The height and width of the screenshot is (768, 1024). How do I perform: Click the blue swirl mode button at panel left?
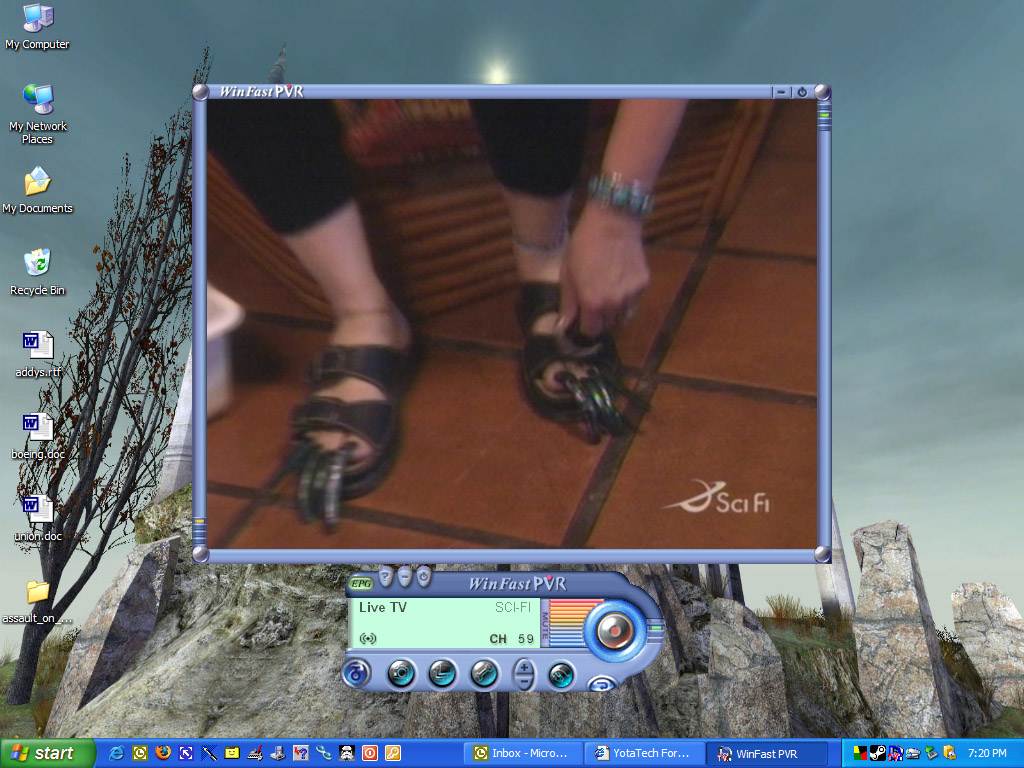[x=356, y=673]
